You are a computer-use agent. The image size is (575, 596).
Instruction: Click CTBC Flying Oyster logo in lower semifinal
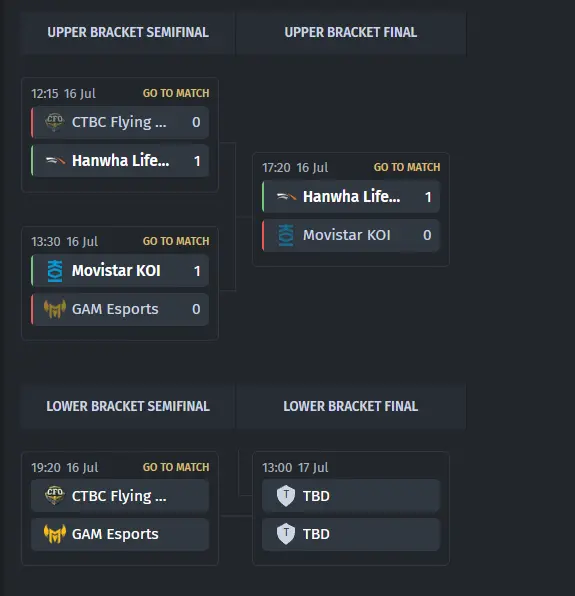tap(55, 496)
